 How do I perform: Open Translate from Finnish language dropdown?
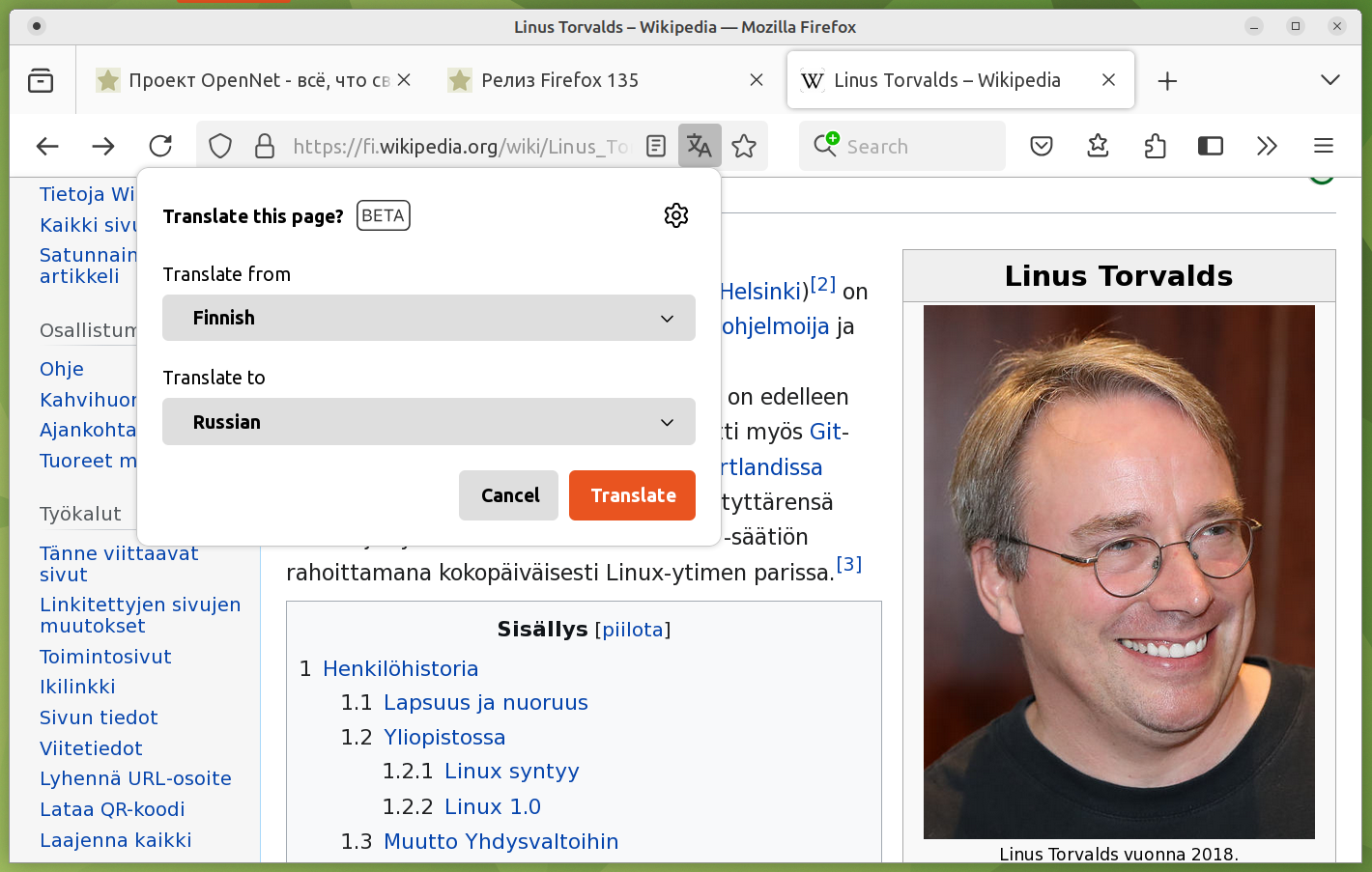[x=429, y=318]
